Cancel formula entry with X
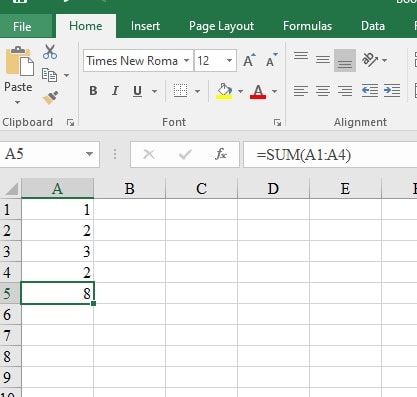This screenshot has width=417, height=397. [149, 154]
